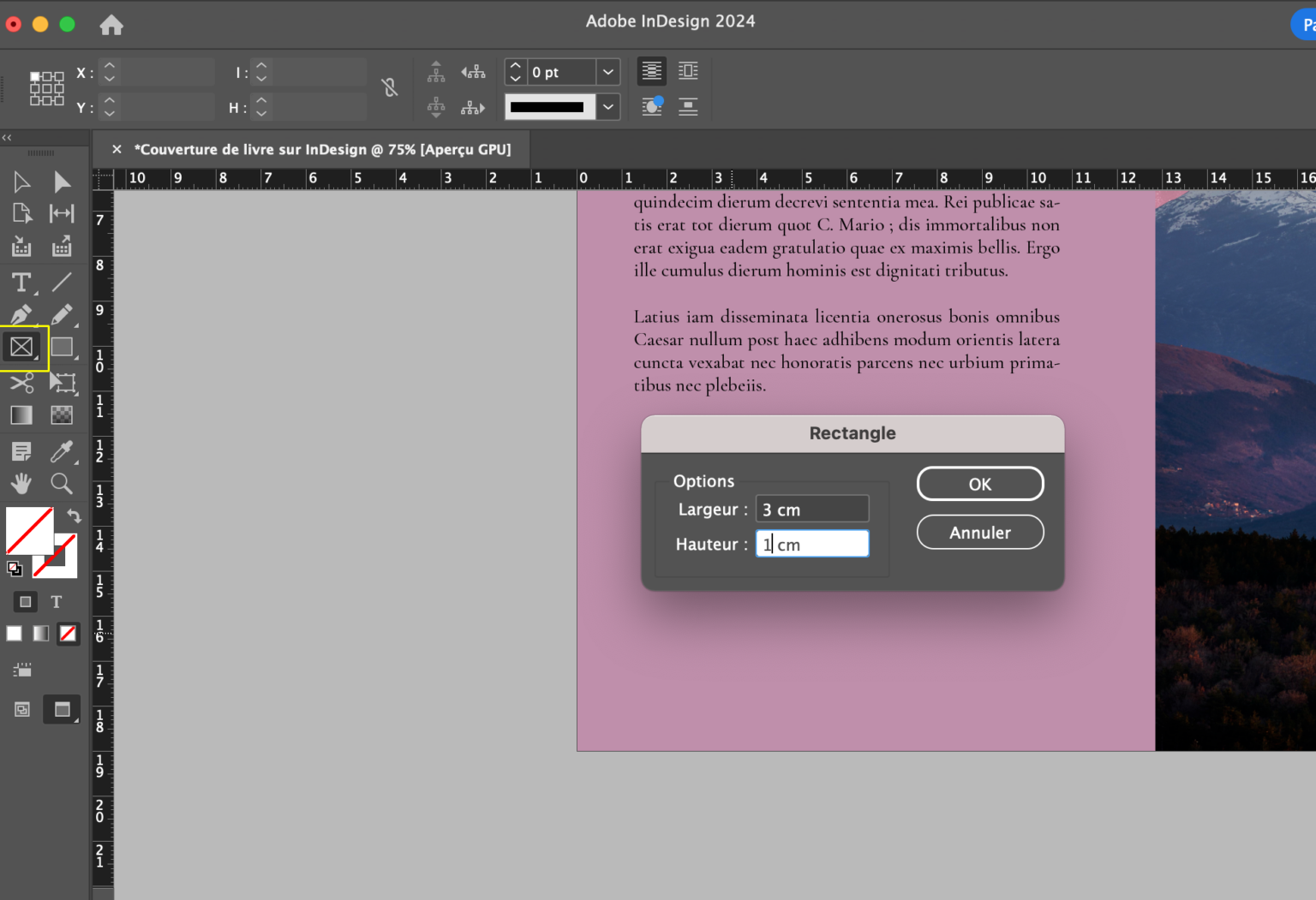Screen dimensions: 1316x900
Task: Apply None to the selected attribute
Action: click(68, 634)
